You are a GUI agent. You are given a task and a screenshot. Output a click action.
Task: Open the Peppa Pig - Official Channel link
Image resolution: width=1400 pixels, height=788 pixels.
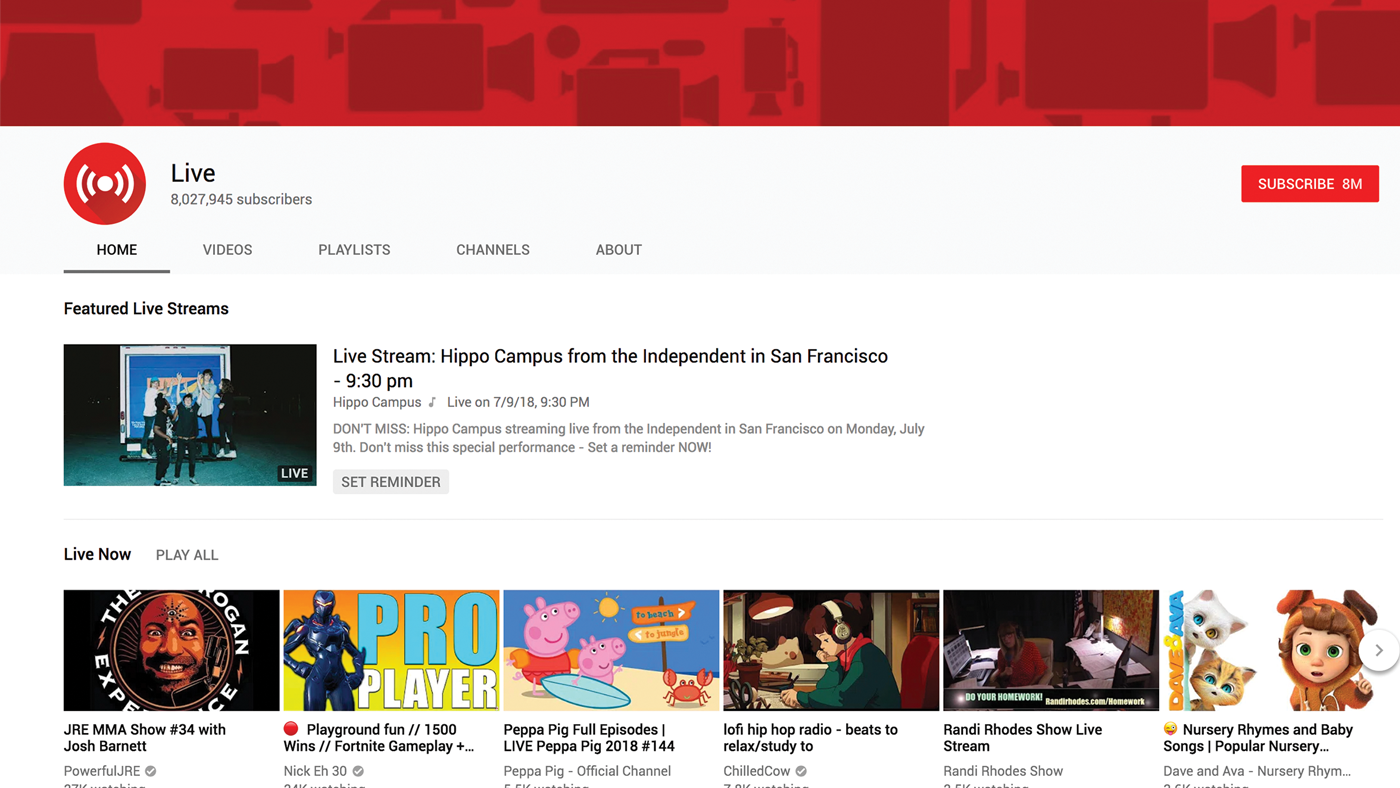[x=586, y=771]
